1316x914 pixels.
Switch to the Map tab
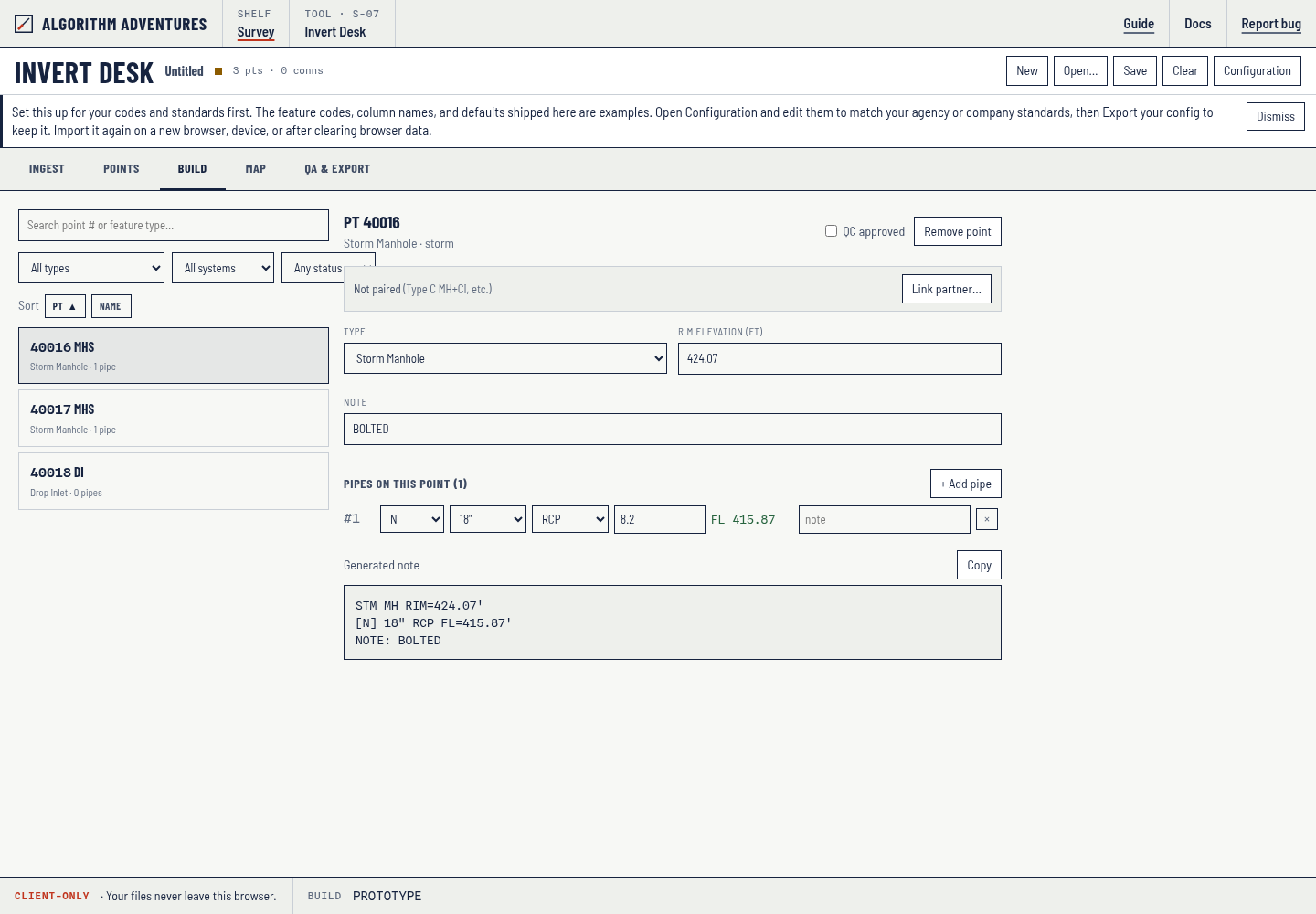pyautogui.click(x=256, y=169)
